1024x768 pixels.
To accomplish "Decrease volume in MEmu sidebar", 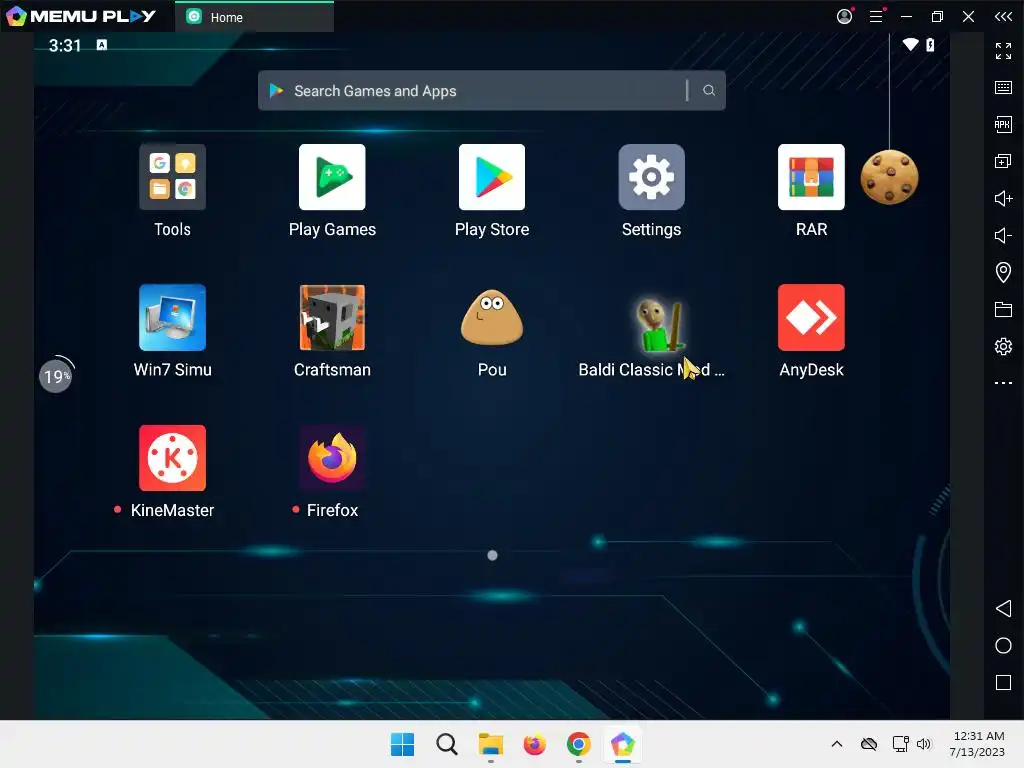I will 1003,235.
